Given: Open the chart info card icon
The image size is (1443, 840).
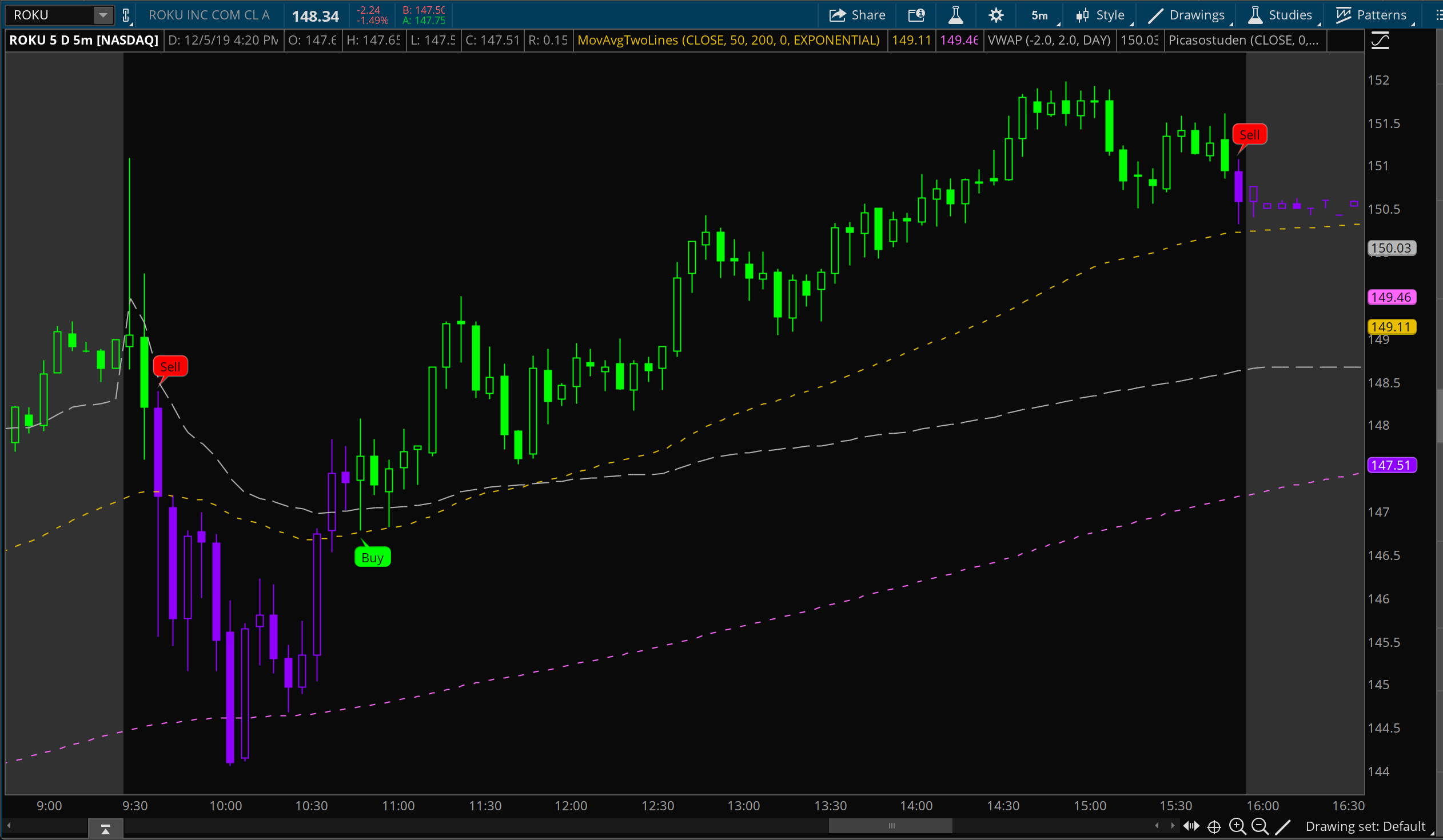Looking at the screenshot, I should pyautogui.click(x=916, y=15).
